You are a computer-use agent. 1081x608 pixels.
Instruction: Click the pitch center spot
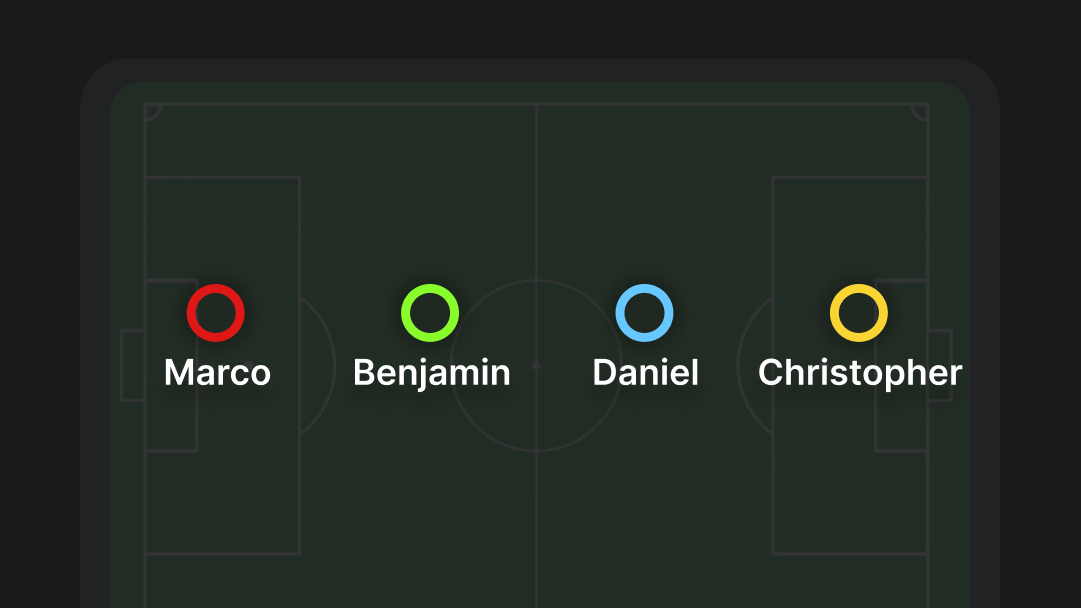click(x=536, y=365)
